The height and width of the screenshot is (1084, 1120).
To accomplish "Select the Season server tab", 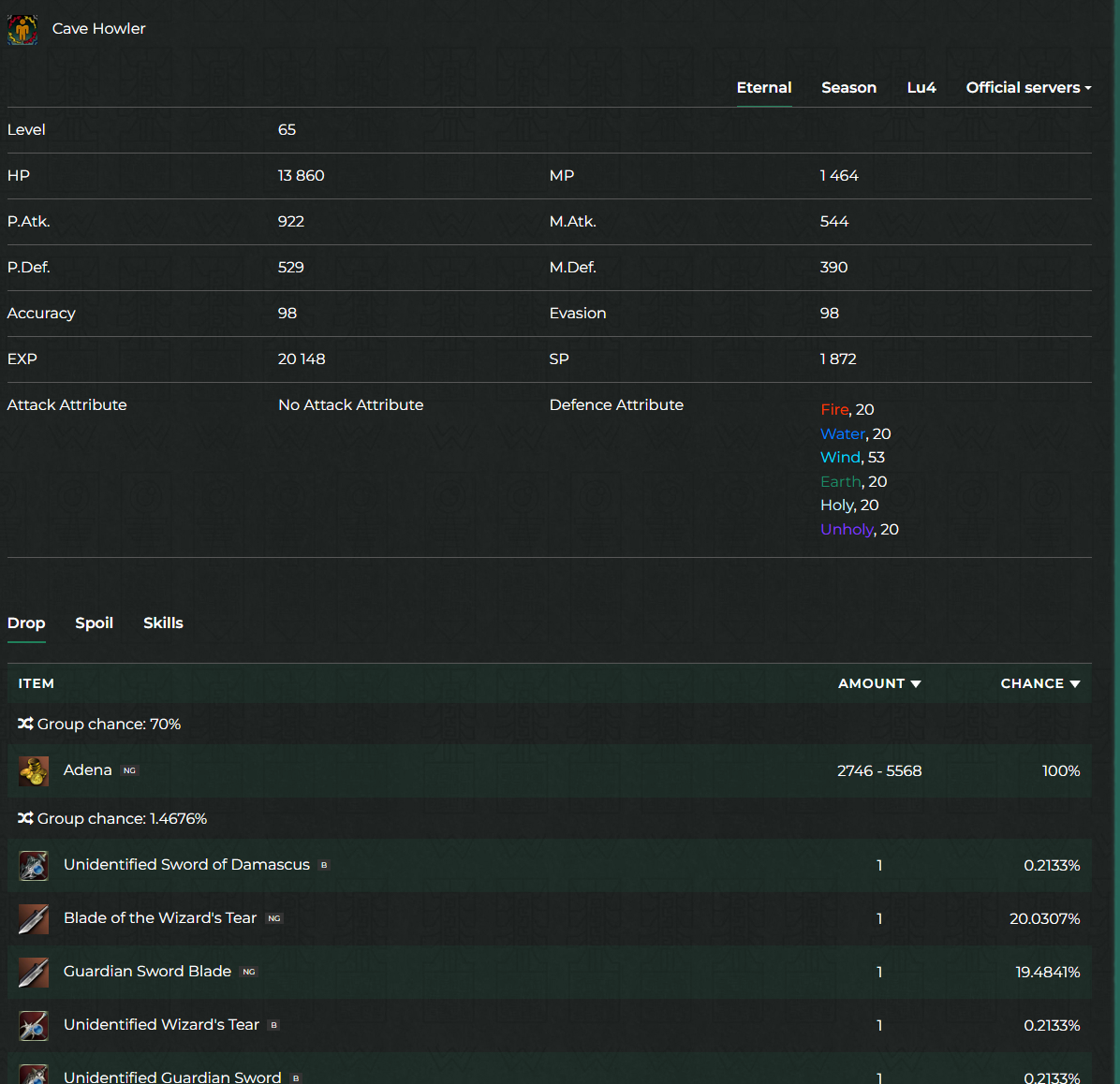I will [x=848, y=88].
